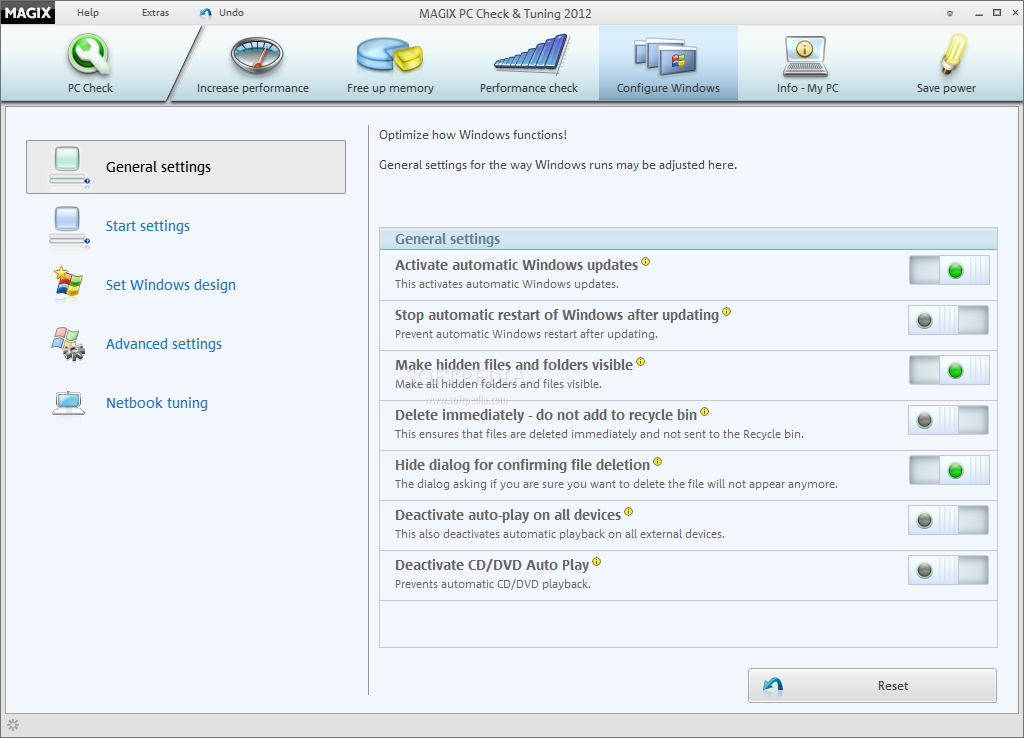Image resolution: width=1024 pixels, height=738 pixels.
Task: Switch to Increase performance tab label
Action: [253, 88]
